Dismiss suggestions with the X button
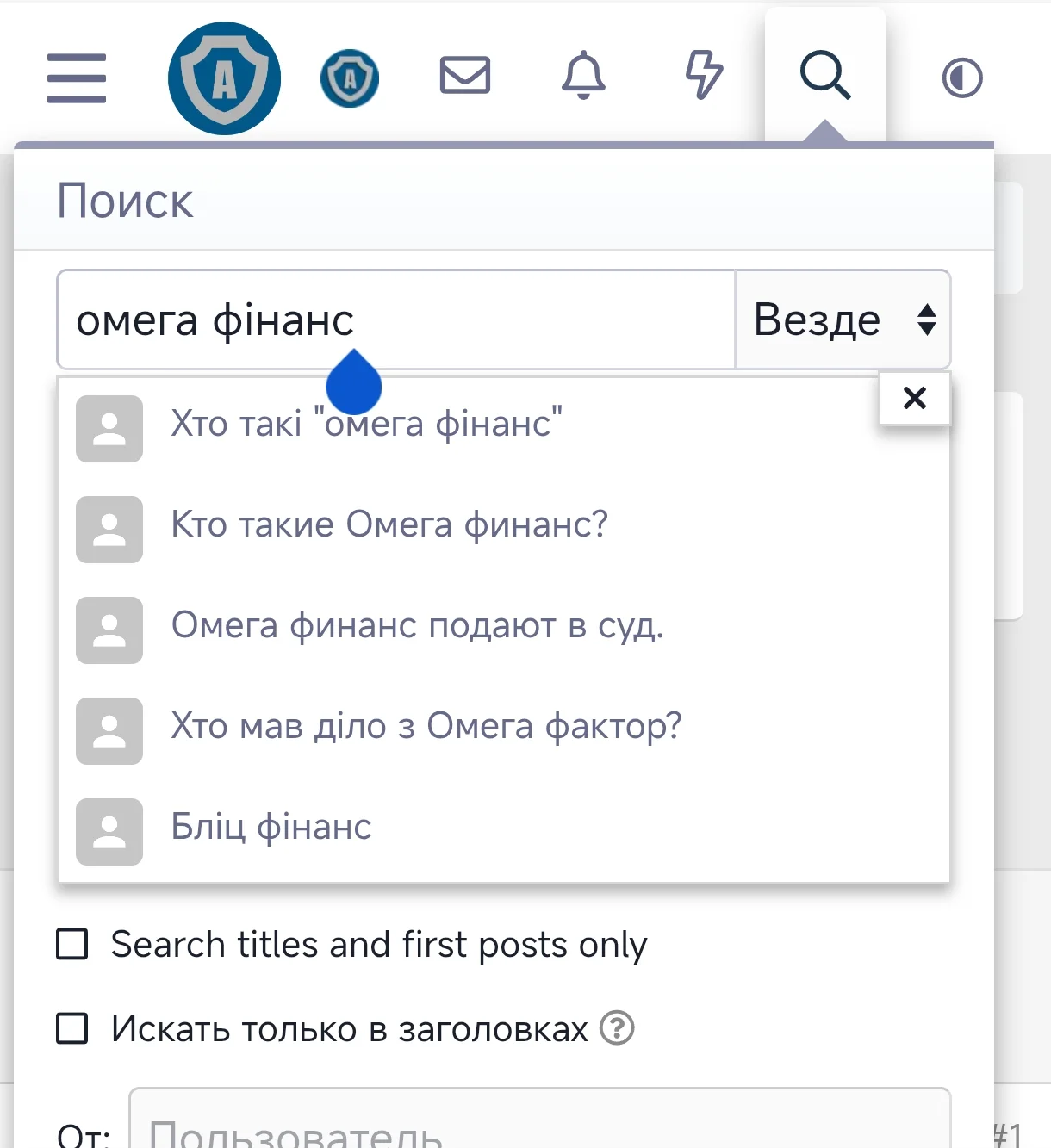Viewport: 1051px width, 1148px height. (x=914, y=397)
